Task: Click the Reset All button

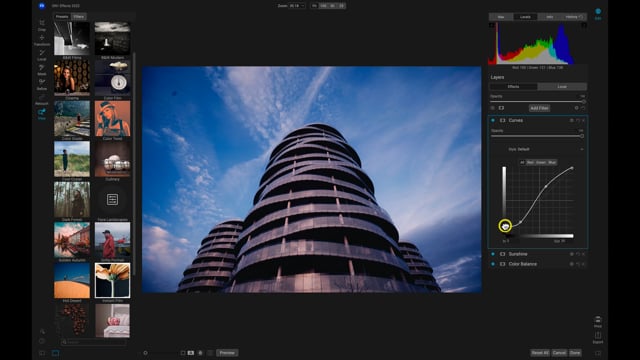Action: coord(540,353)
